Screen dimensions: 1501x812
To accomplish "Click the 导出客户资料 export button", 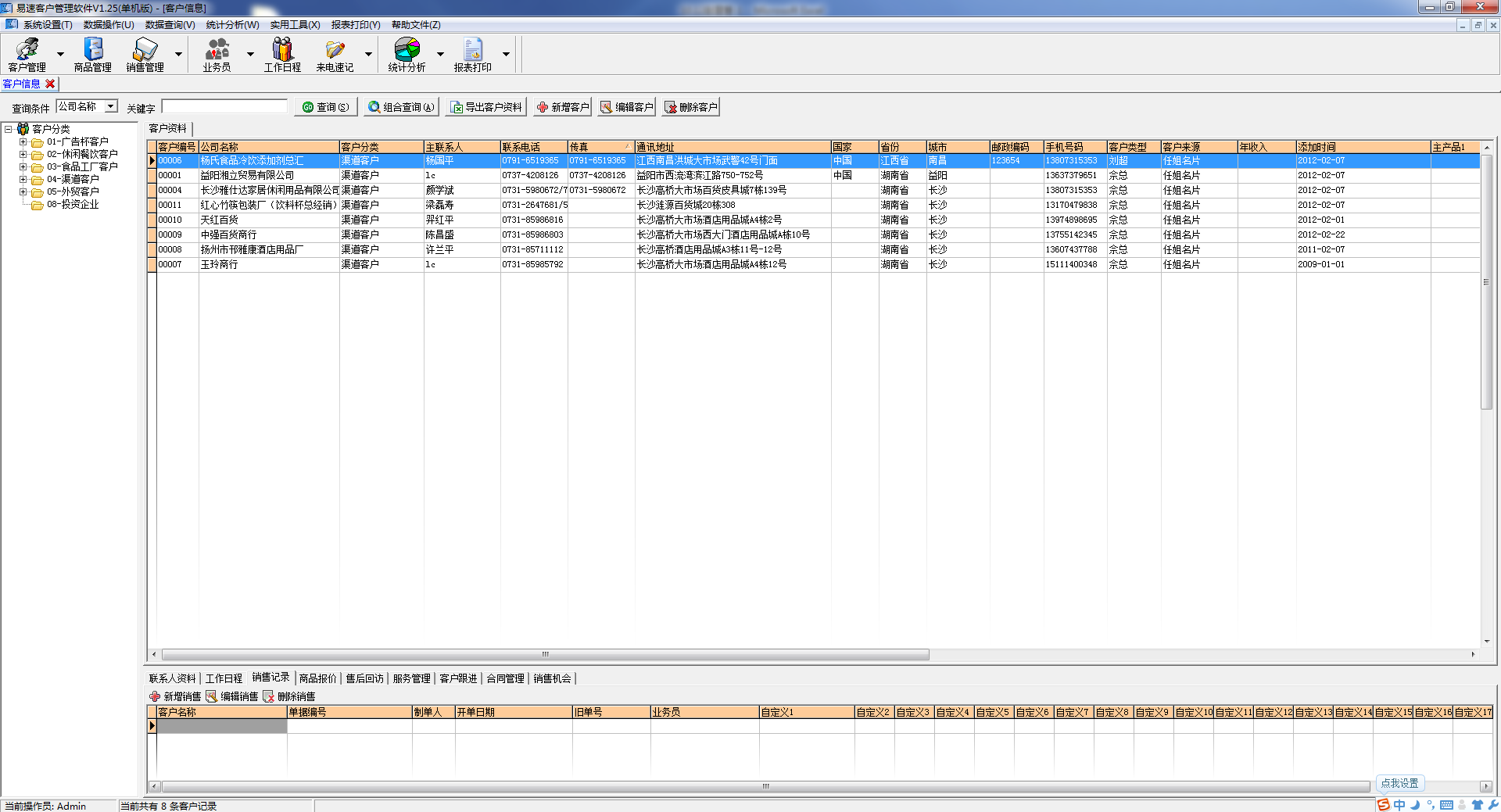I will pyautogui.click(x=486, y=107).
